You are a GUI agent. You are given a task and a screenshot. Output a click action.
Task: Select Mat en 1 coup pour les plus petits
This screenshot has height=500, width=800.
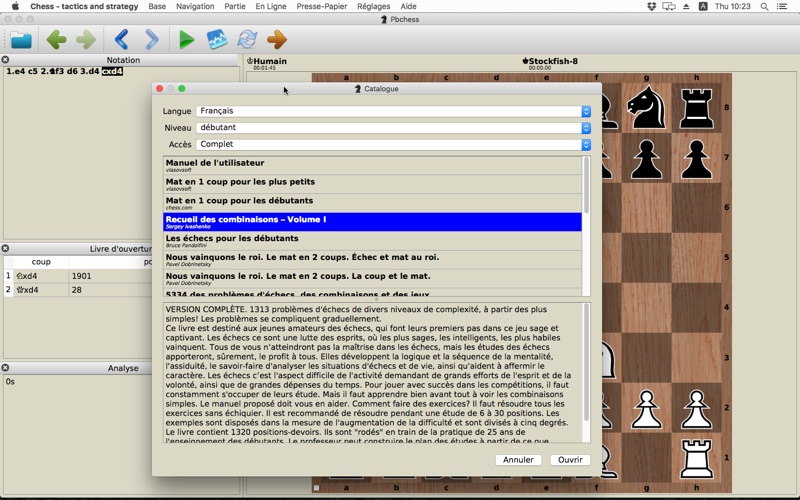click(x=372, y=184)
